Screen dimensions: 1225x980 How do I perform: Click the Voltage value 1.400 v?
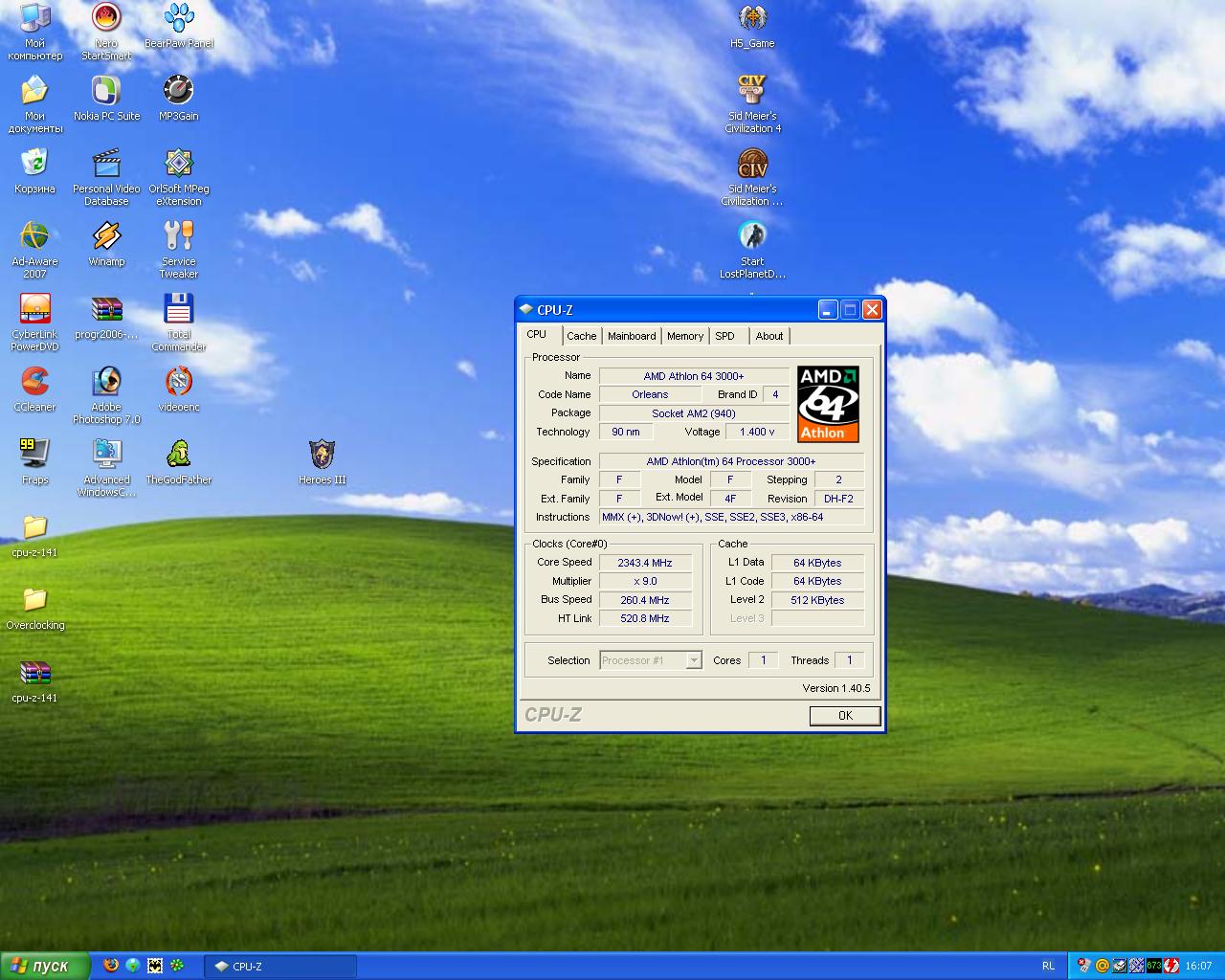click(x=757, y=432)
